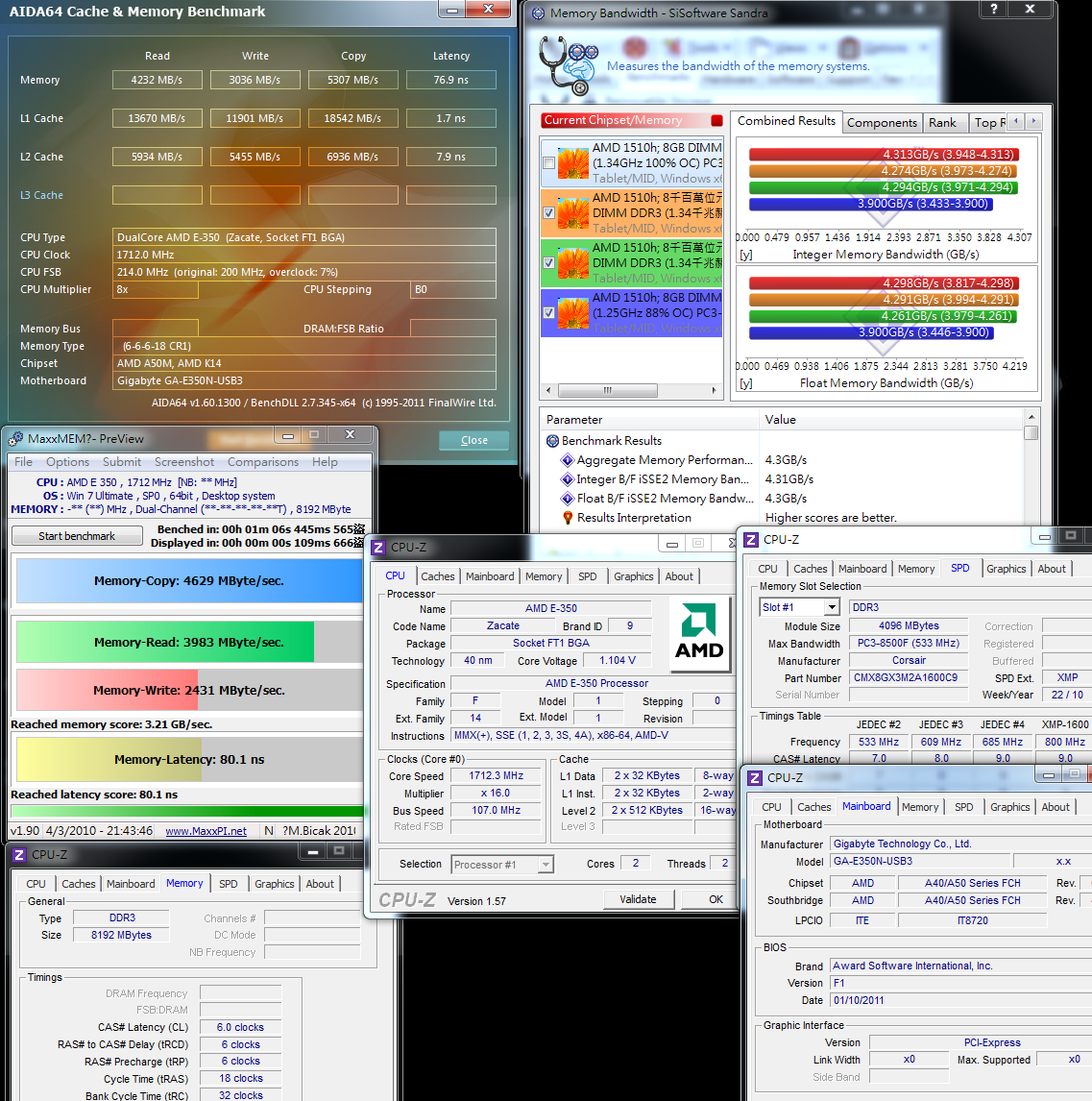Click the Sandra stethoscope brain icon
Image resolution: width=1092 pixels, height=1101 pixels.
(x=568, y=64)
